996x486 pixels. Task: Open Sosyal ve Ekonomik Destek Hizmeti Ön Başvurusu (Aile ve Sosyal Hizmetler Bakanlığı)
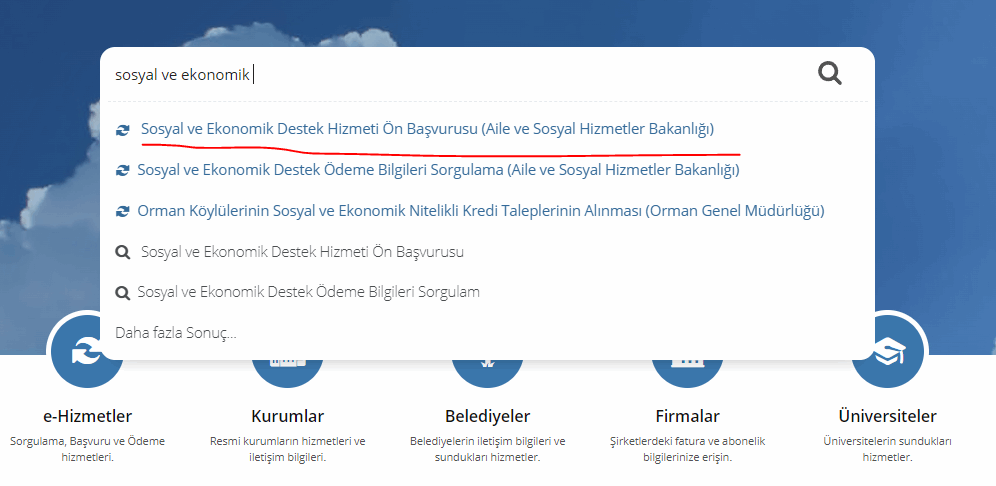pos(427,130)
